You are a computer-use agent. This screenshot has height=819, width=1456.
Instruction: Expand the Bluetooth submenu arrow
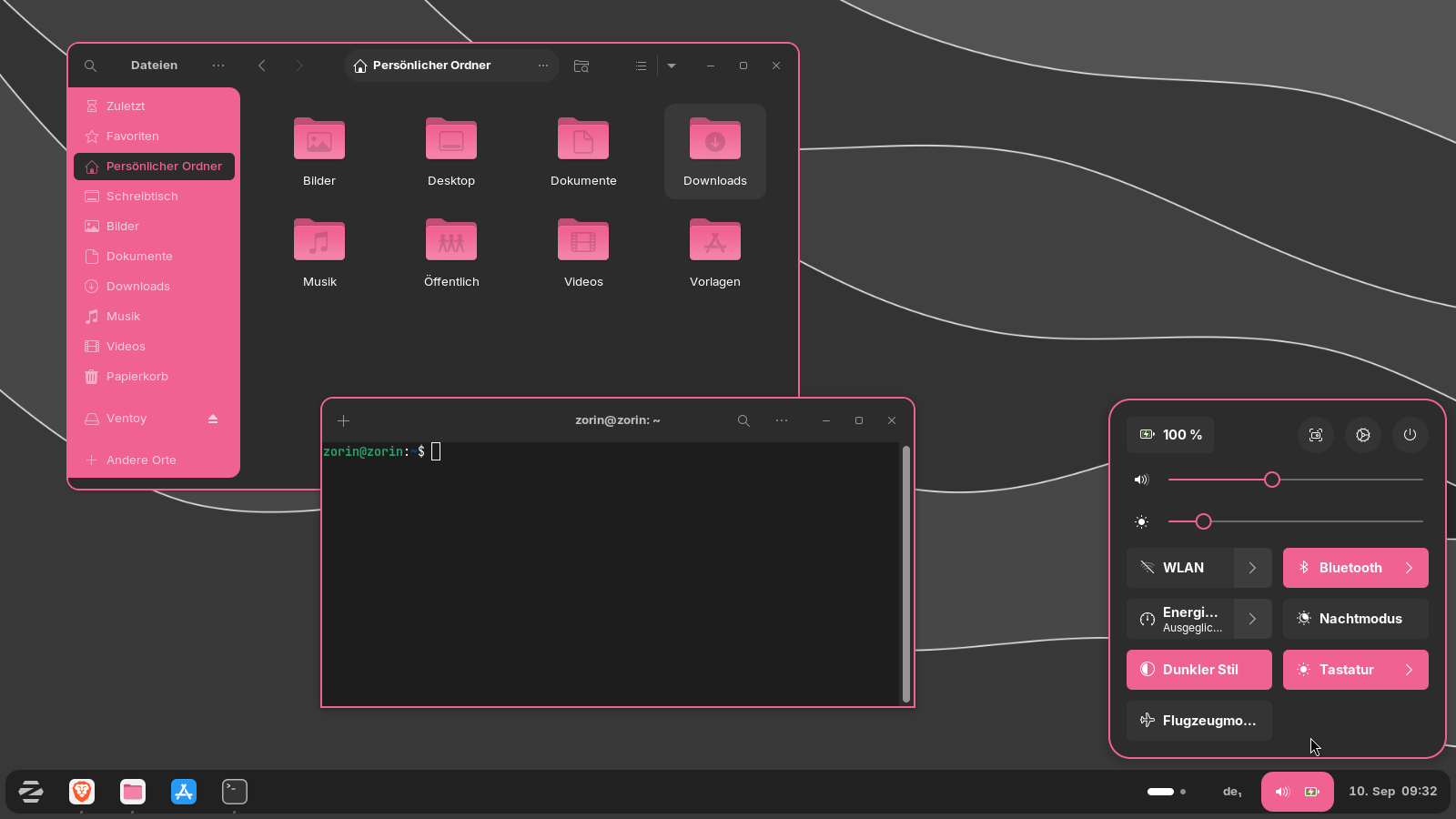(x=1410, y=568)
